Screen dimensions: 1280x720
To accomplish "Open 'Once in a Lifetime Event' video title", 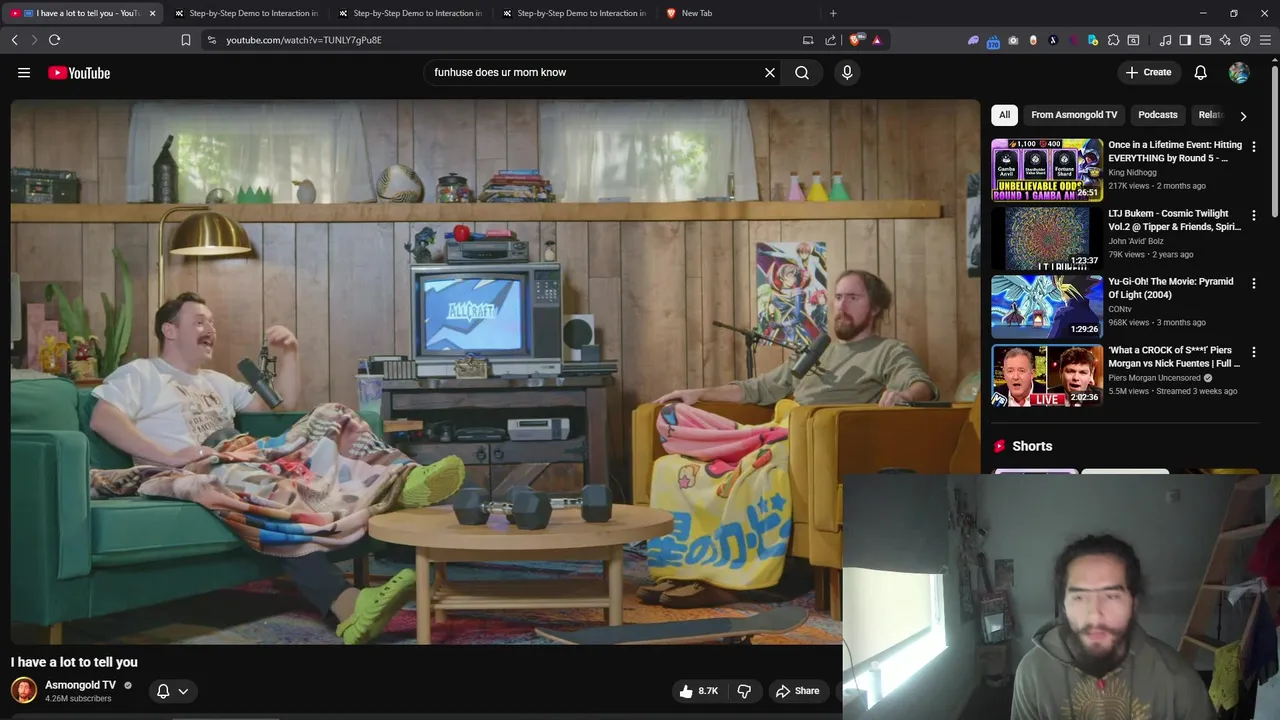I will [1175, 151].
